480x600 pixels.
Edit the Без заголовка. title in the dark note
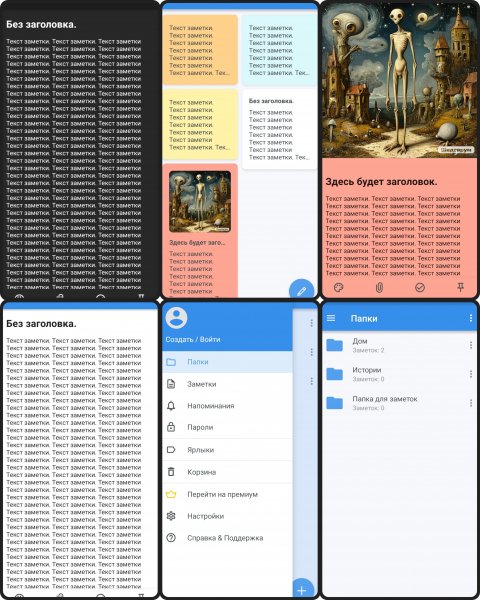pyautogui.click(x=41, y=24)
